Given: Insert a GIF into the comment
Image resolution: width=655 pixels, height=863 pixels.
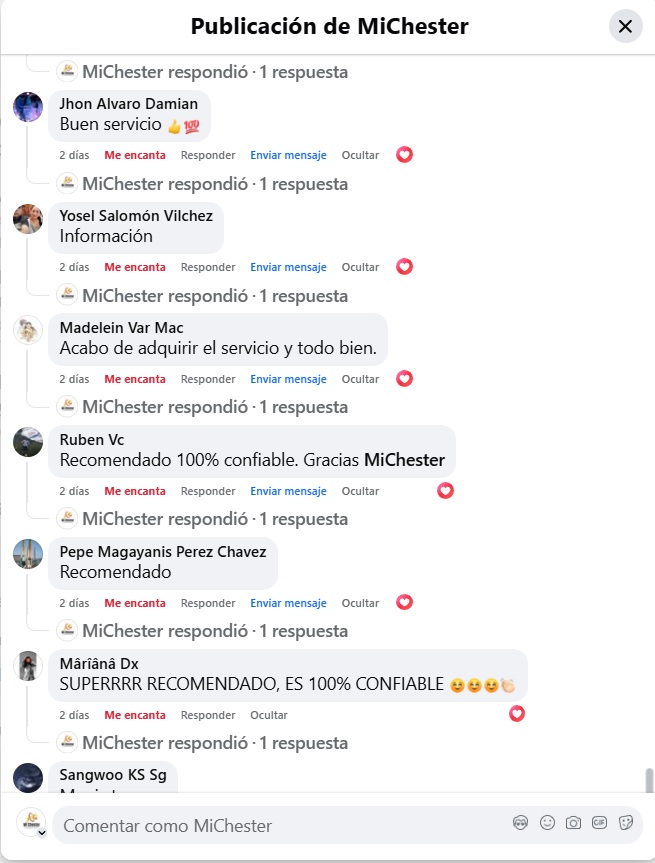Looking at the screenshot, I should (x=599, y=823).
